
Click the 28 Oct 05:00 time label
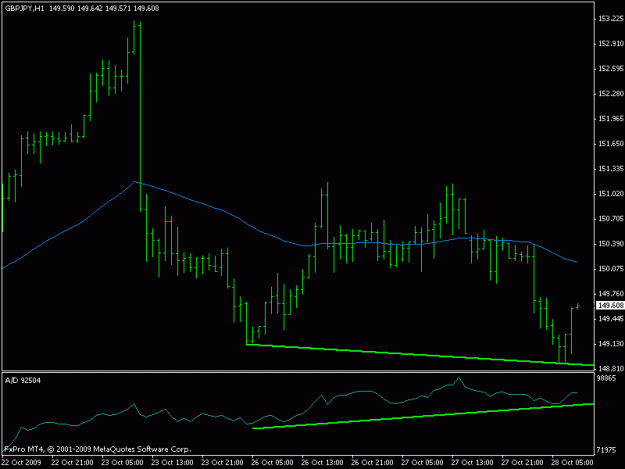tap(572, 463)
